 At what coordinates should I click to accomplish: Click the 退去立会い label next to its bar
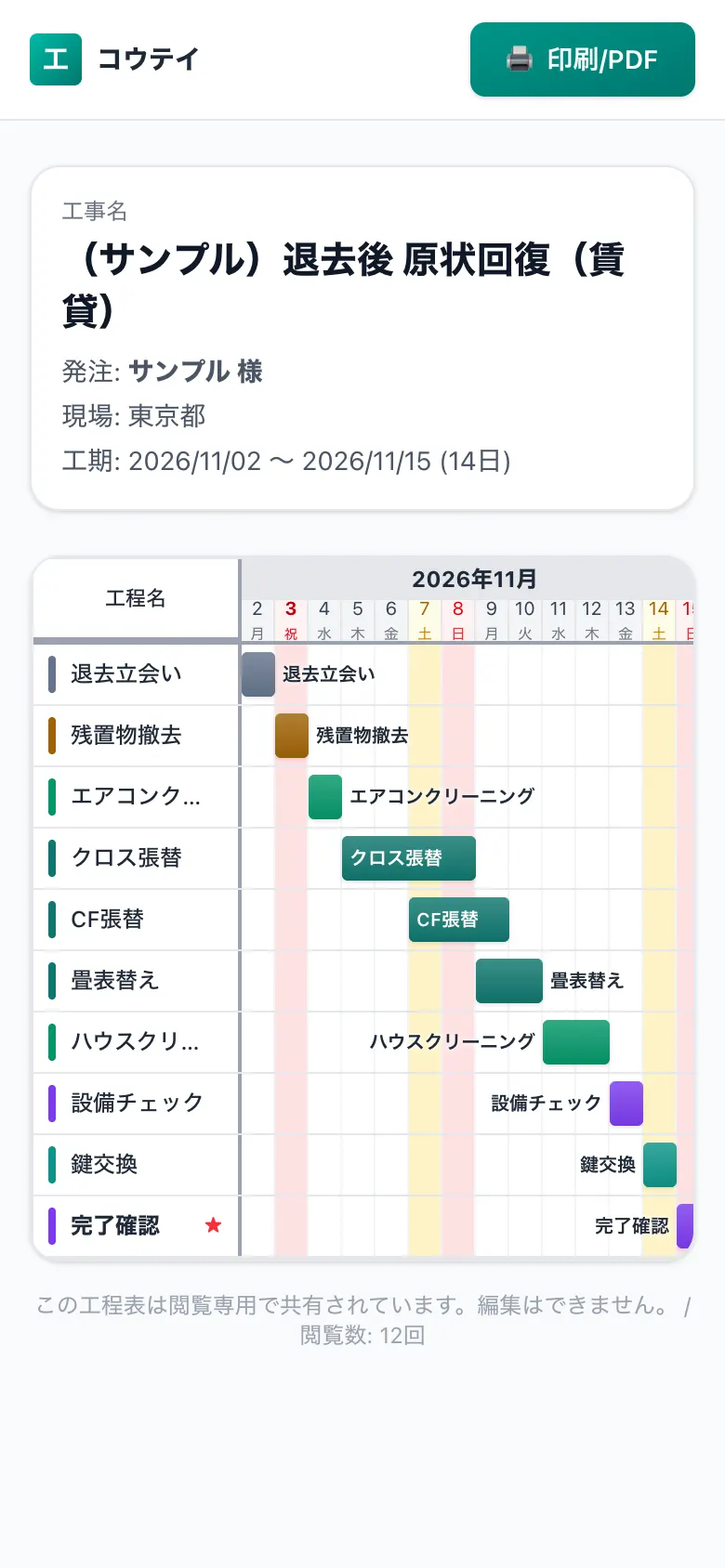(329, 674)
